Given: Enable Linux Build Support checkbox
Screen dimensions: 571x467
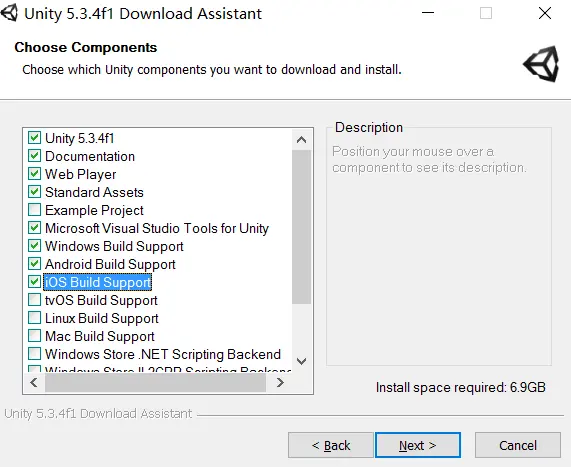Looking at the screenshot, I should pyautogui.click(x=34, y=318).
